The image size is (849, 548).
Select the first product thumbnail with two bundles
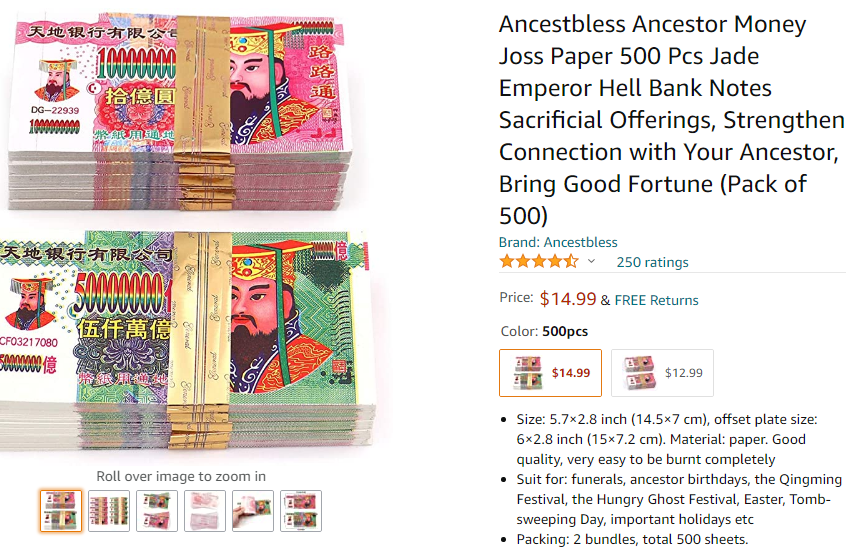point(61,510)
